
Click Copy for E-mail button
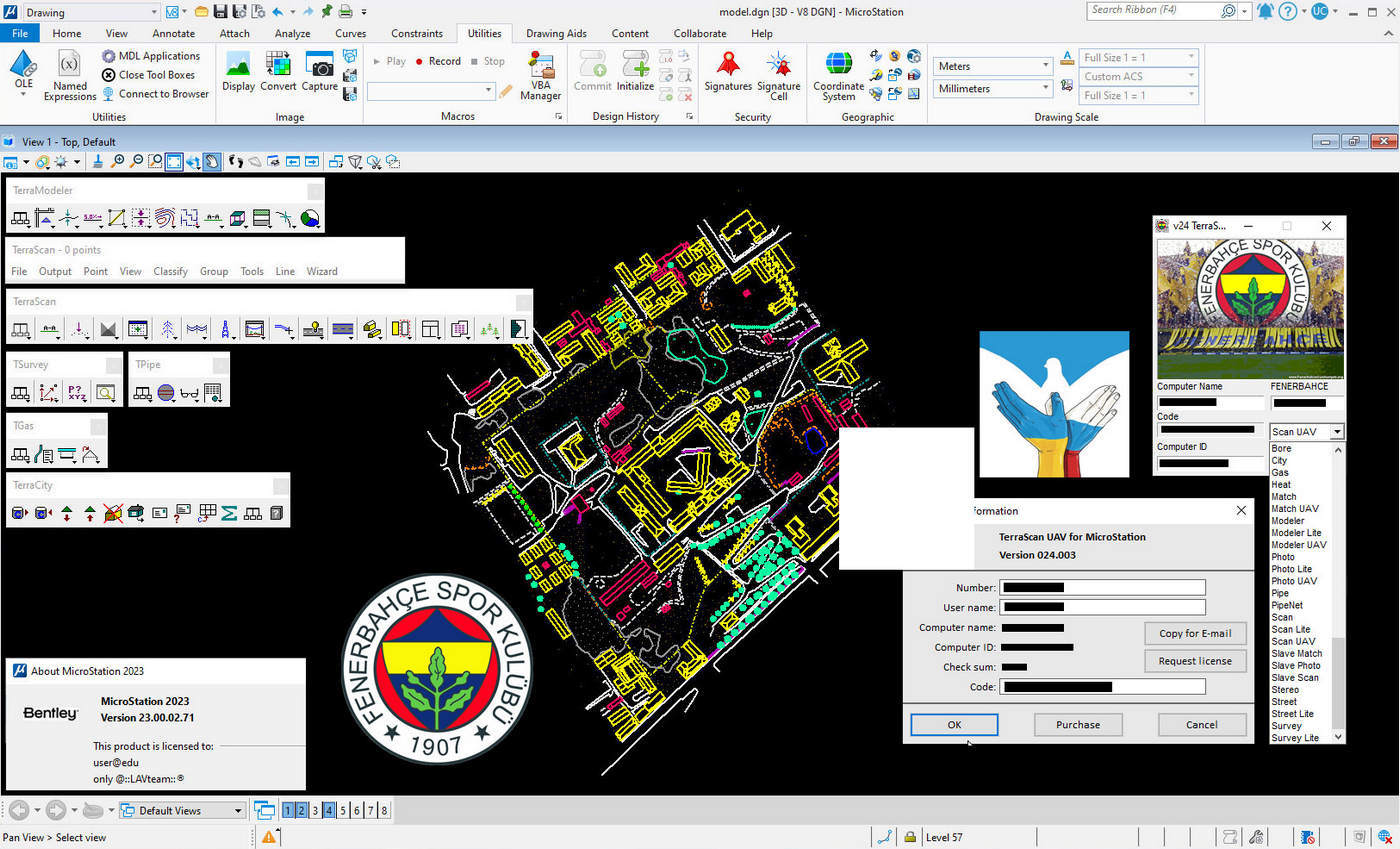tap(1195, 633)
